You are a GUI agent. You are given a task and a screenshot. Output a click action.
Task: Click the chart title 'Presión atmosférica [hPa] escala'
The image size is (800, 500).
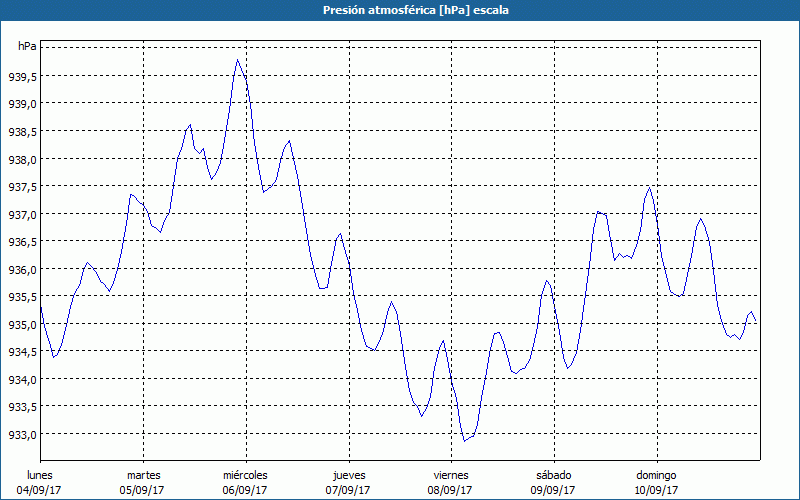point(400,10)
